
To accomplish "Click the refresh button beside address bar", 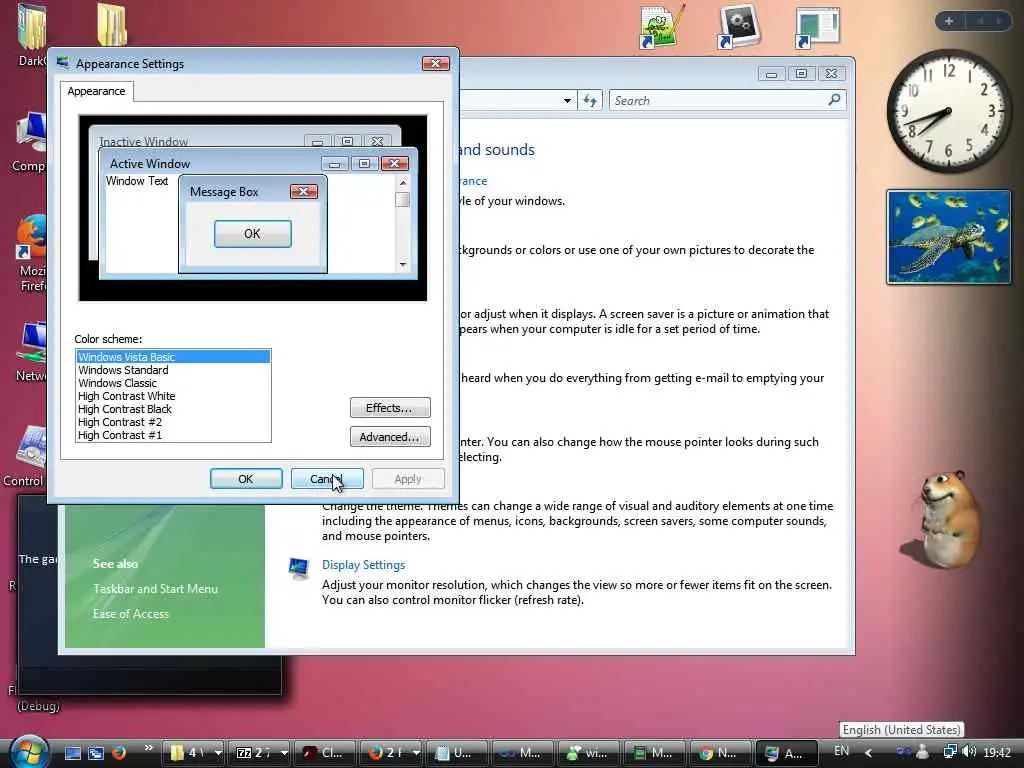I will pos(590,101).
